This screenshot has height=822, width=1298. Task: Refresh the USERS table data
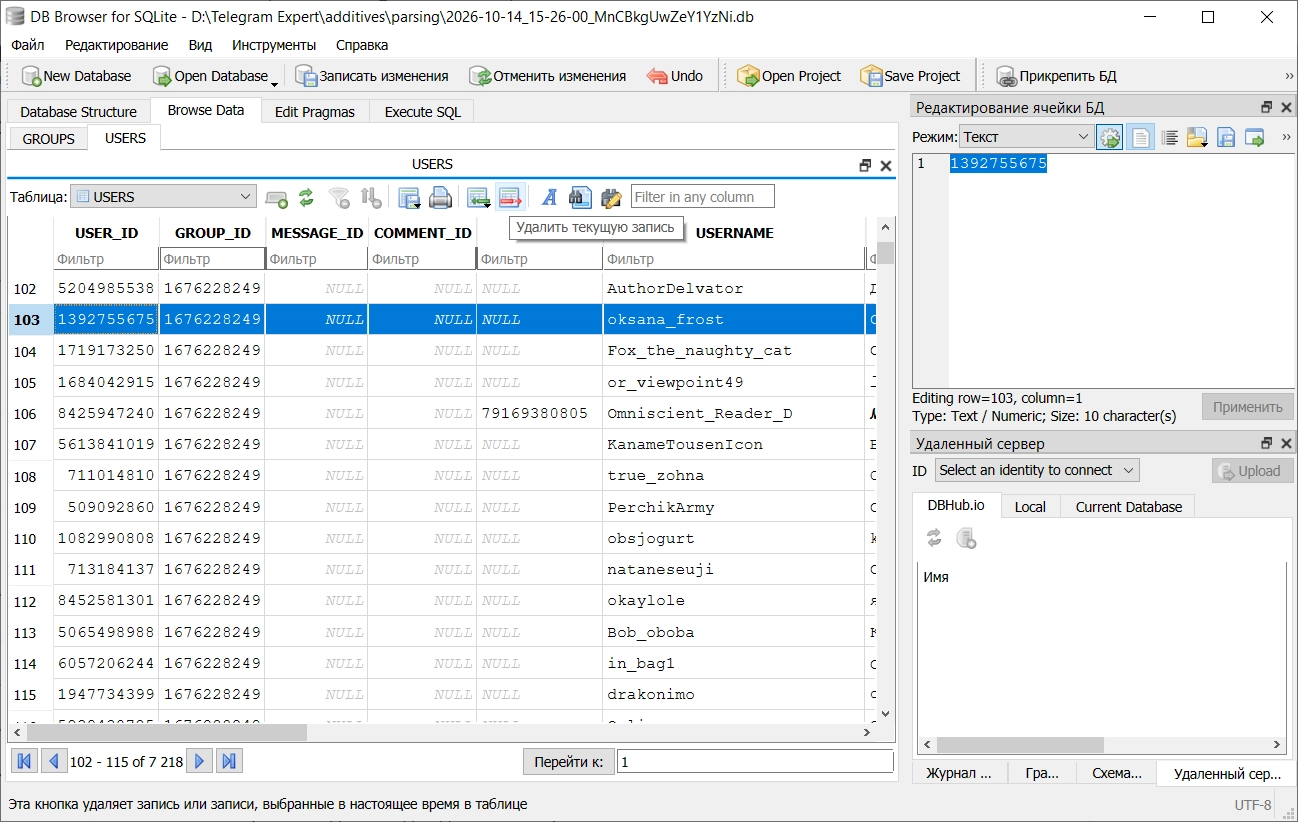307,198
